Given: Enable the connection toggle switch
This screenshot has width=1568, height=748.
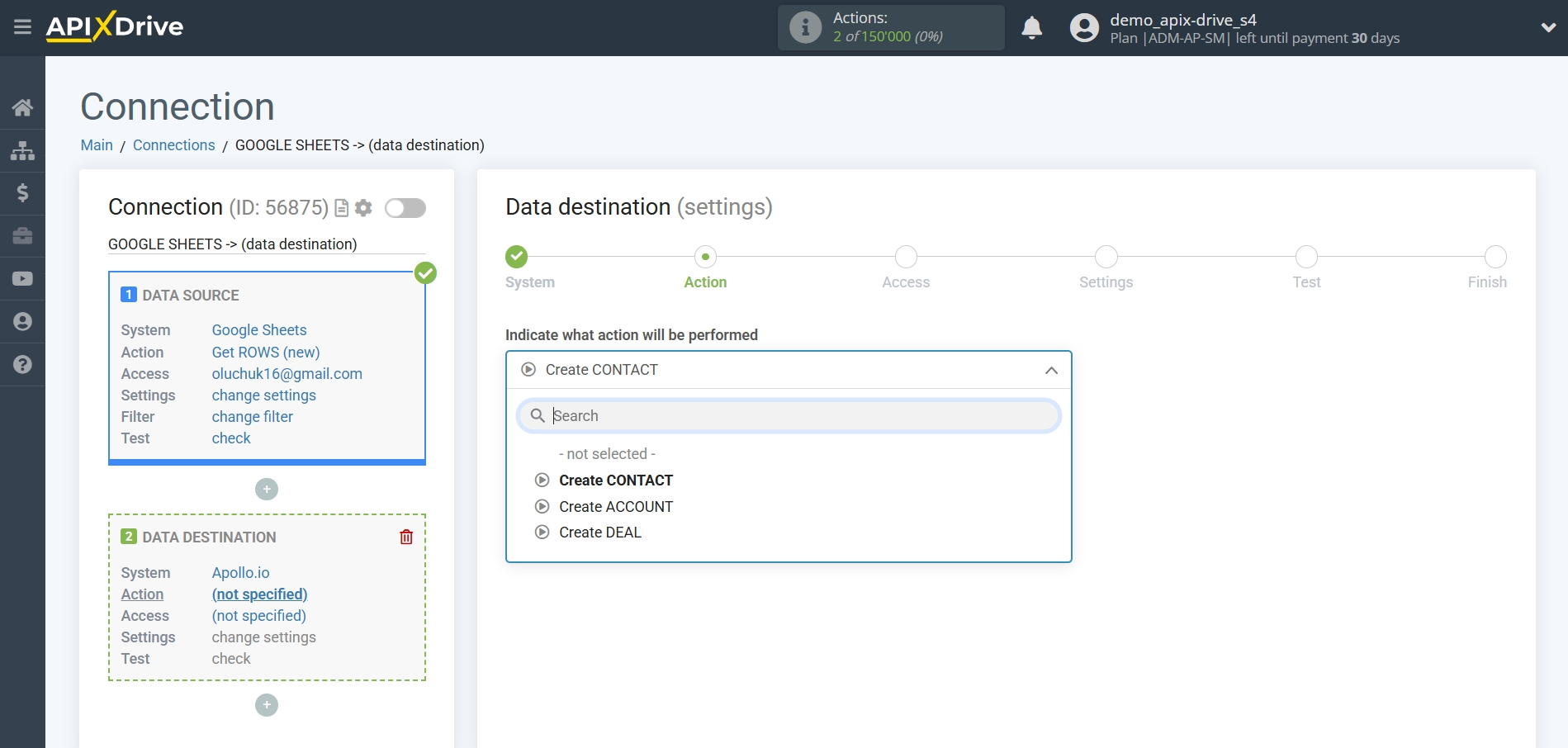Looking at the screenshot, I should point(405,208).
